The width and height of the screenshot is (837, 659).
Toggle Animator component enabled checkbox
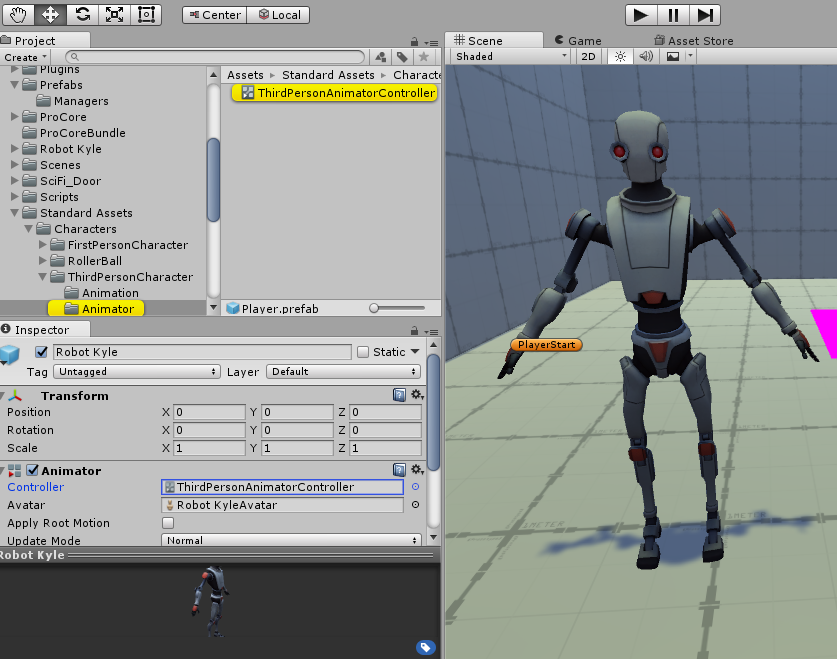pos(33,470)
